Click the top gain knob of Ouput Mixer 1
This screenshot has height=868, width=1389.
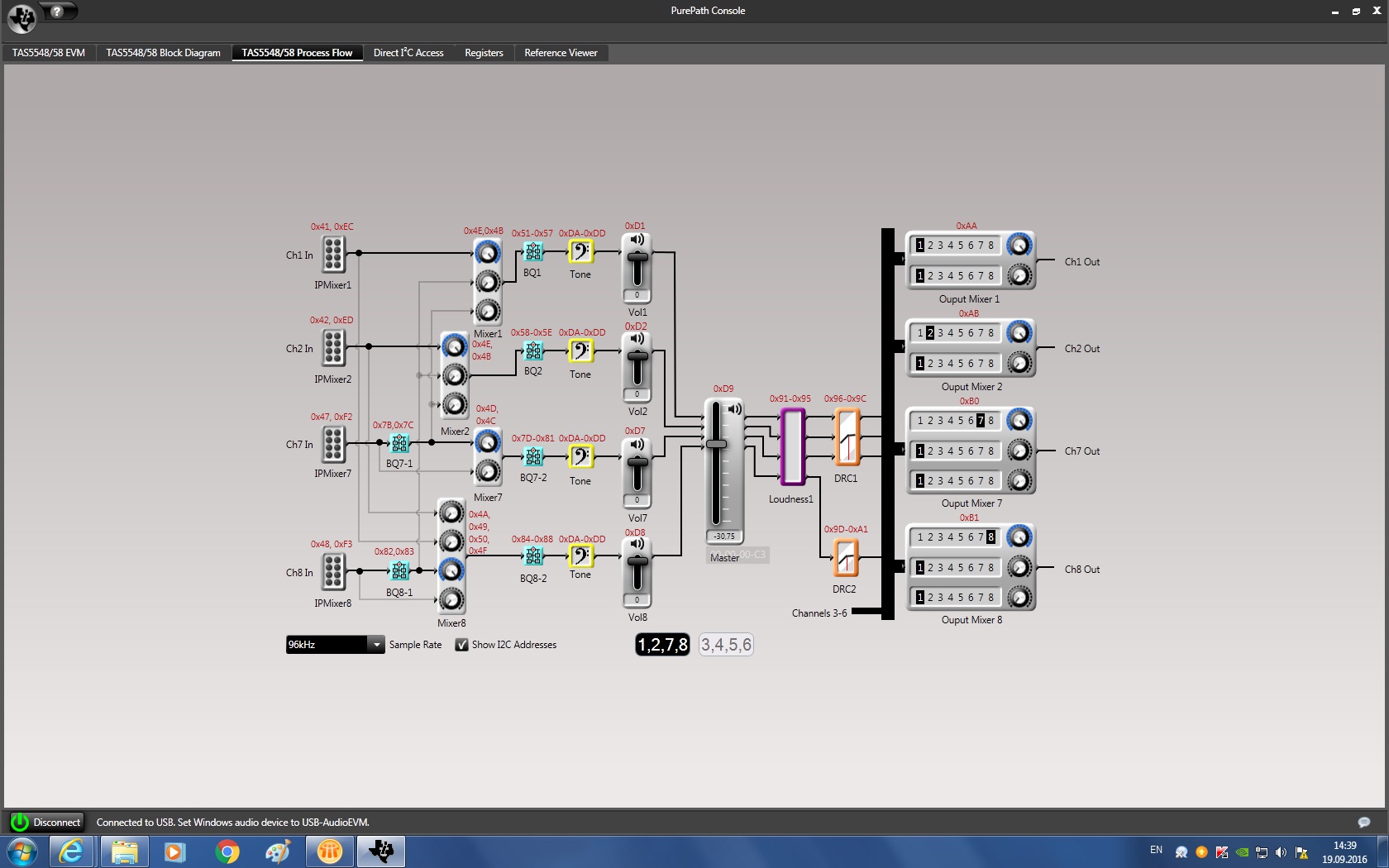point(1019,246)
